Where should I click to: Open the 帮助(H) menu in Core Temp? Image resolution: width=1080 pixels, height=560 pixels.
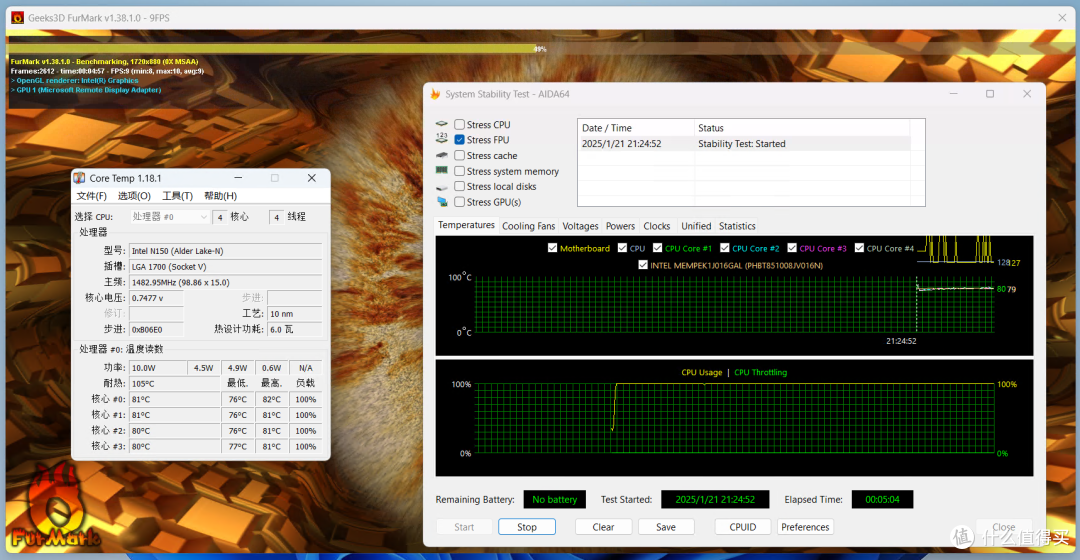click(220, 196)
